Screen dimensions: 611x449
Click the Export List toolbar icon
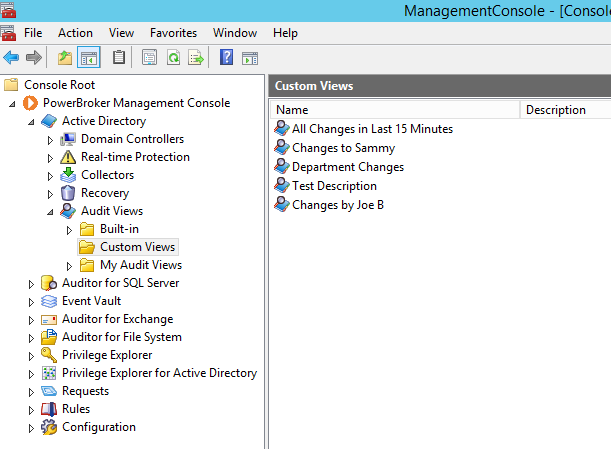click(196, 57)
